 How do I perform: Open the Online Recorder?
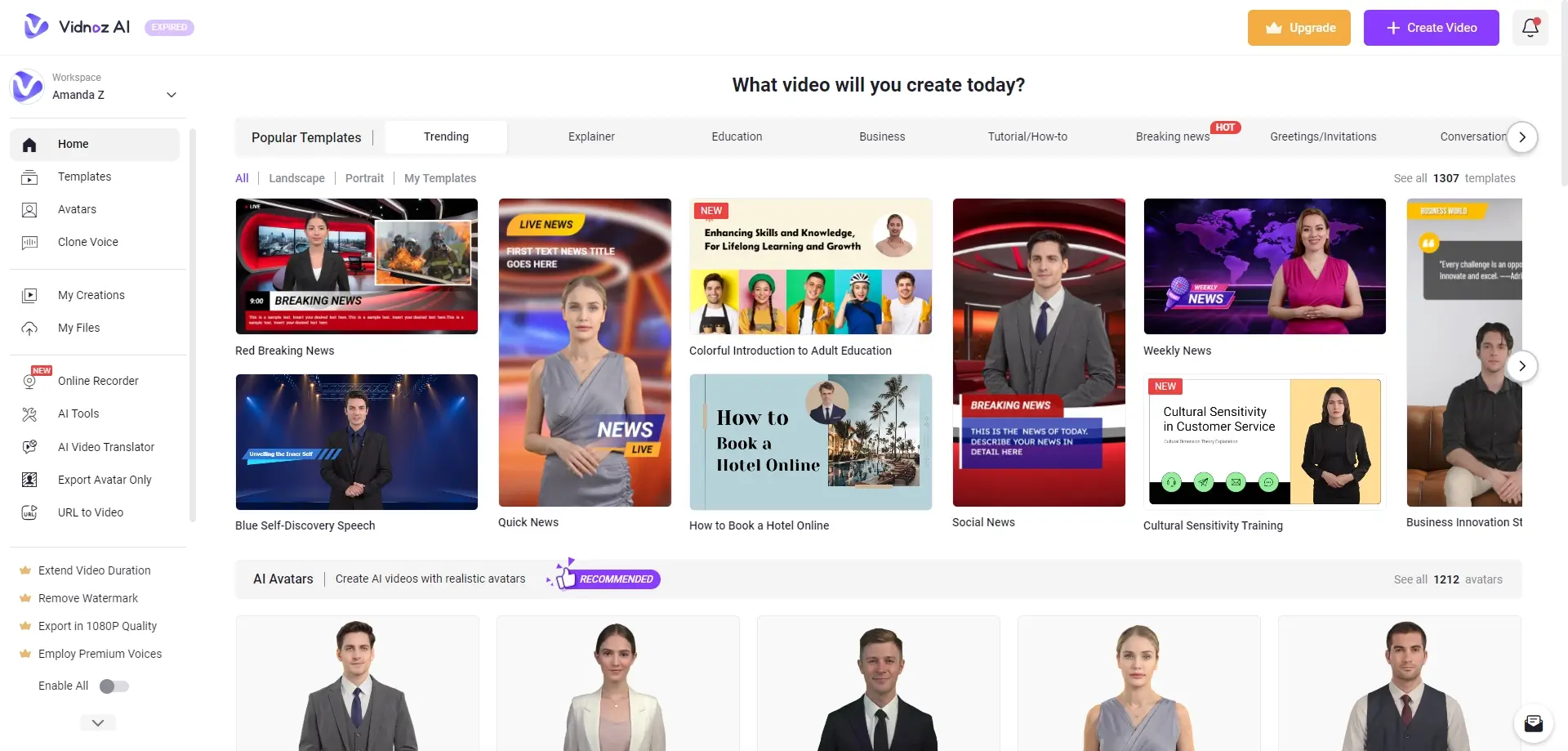point(97,380)
